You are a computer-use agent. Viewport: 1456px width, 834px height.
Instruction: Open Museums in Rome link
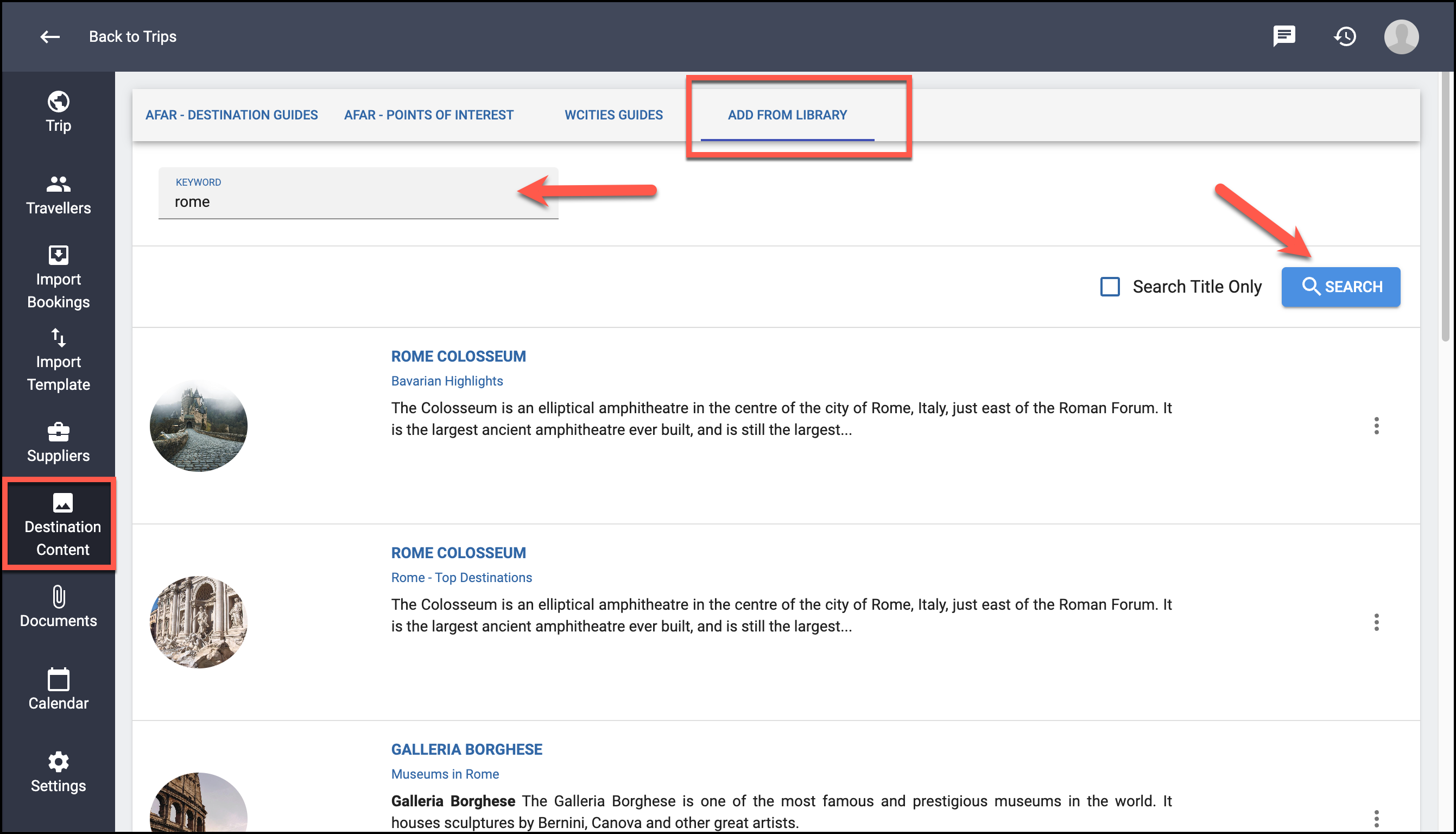click(445, 774)
